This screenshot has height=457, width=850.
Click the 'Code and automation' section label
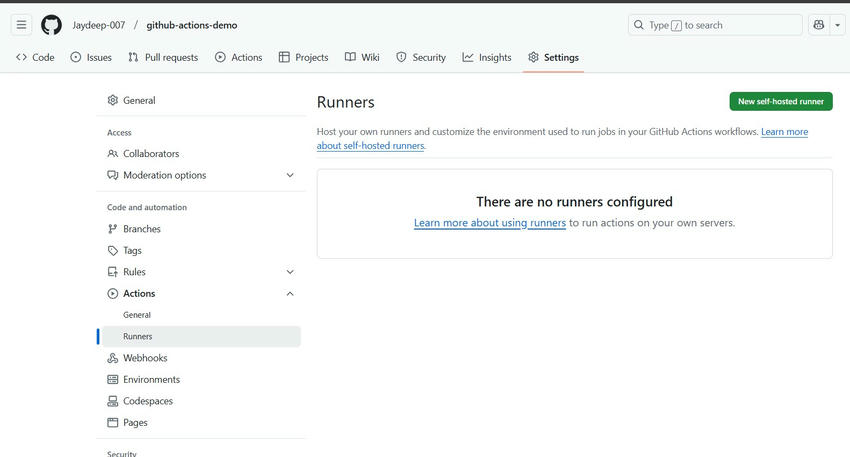(x=147, y=207)
